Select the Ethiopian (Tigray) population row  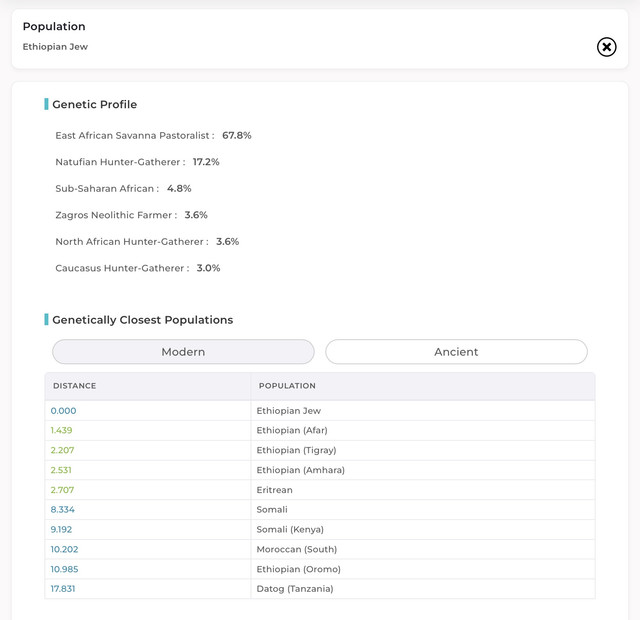coord(320,450)
